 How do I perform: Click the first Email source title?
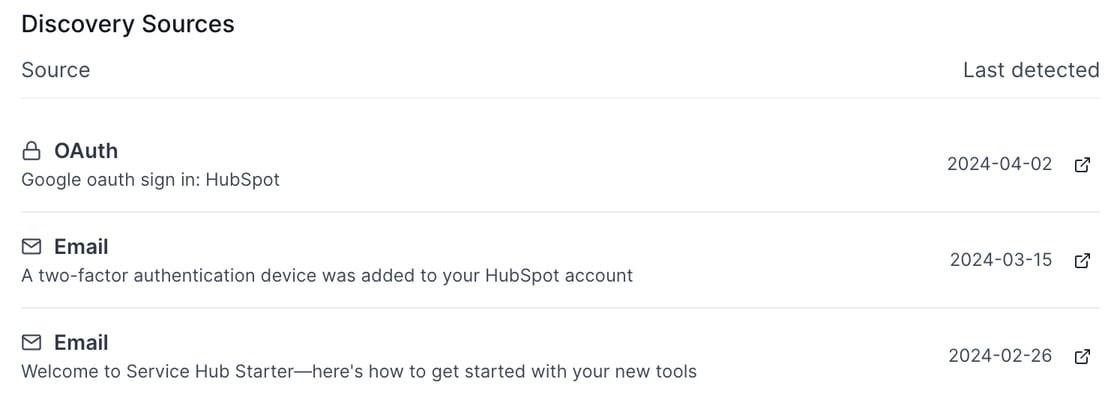[81, 247]
